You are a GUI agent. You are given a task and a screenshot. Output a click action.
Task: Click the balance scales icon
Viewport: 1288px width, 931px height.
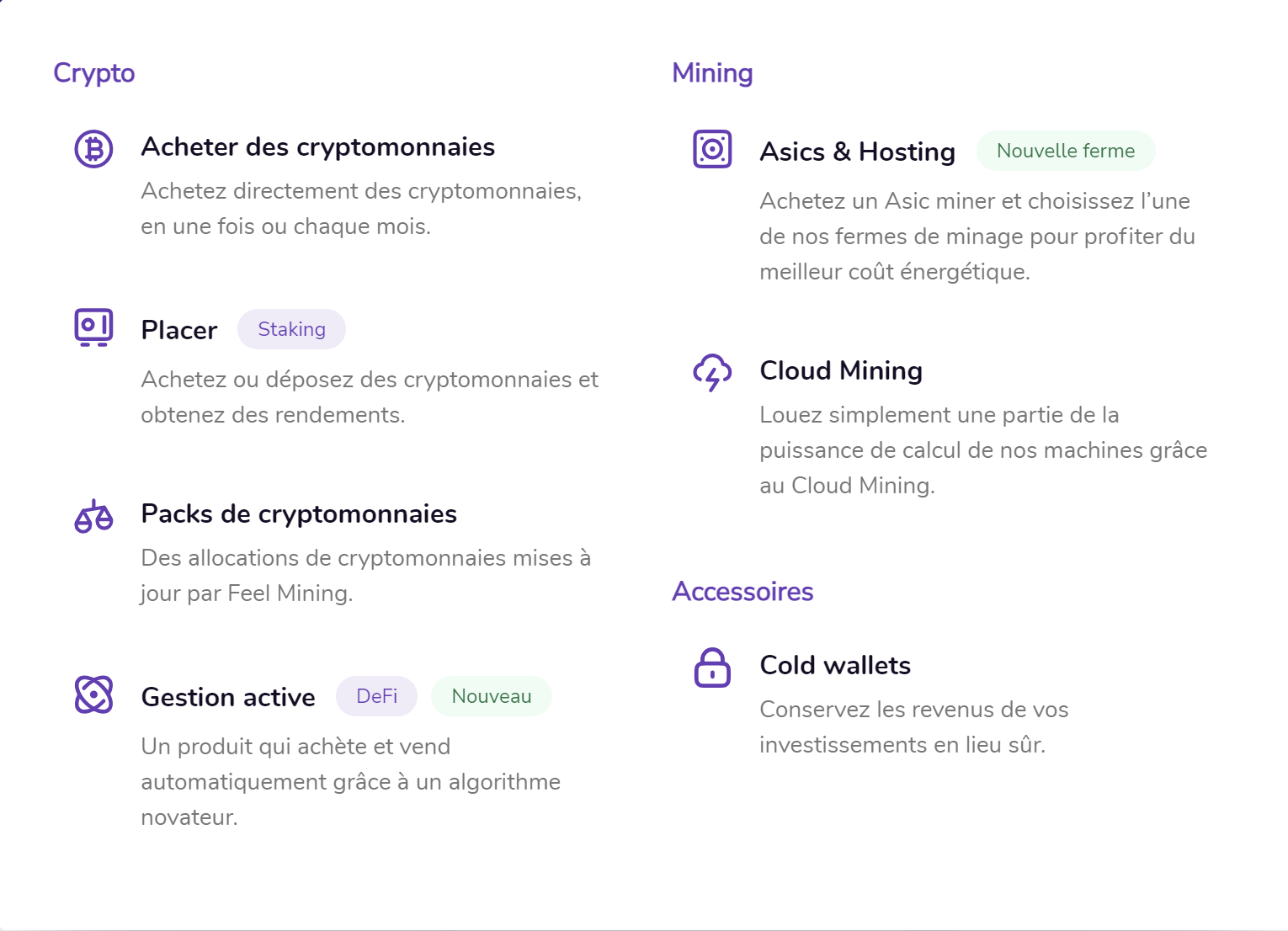coord(93,516)
